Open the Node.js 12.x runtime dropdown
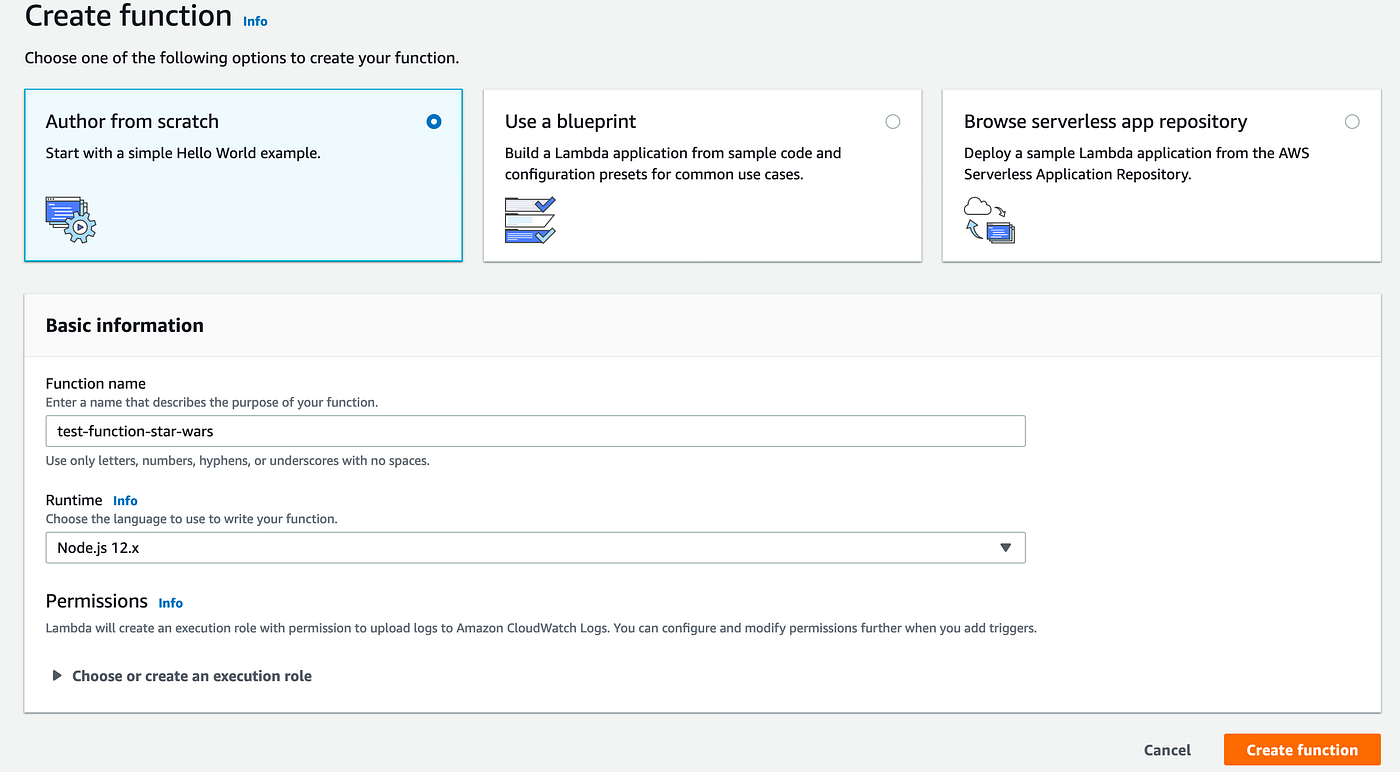 [x=535, y=547]
